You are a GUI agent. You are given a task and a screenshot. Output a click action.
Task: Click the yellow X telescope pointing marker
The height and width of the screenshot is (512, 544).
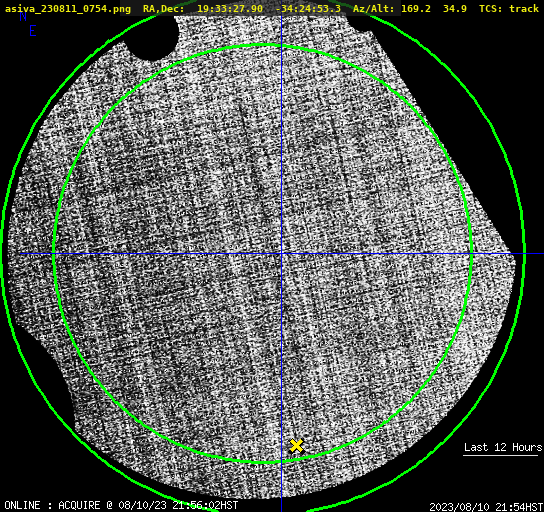pos(296,446)
